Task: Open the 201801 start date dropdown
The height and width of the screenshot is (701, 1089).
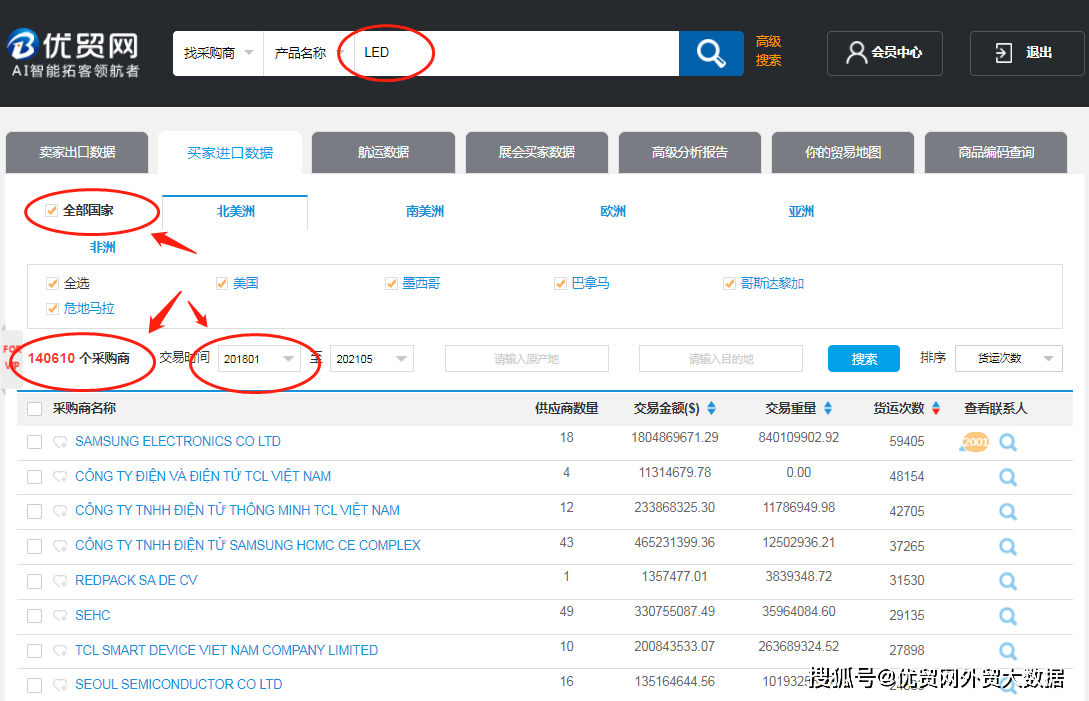Action: [x=288, y=359]
